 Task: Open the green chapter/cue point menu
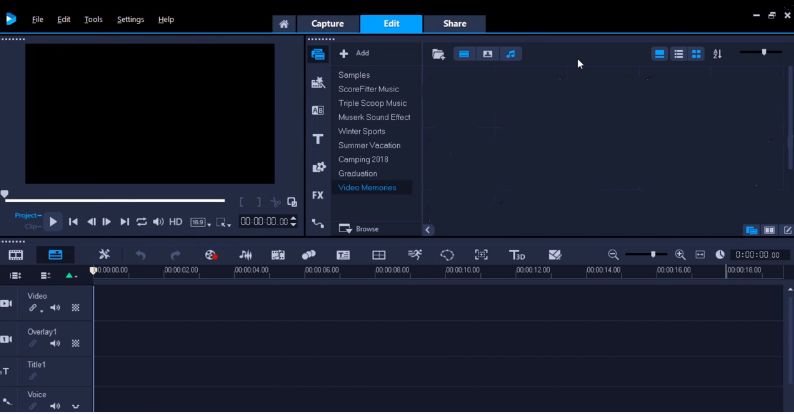(71, 276)
